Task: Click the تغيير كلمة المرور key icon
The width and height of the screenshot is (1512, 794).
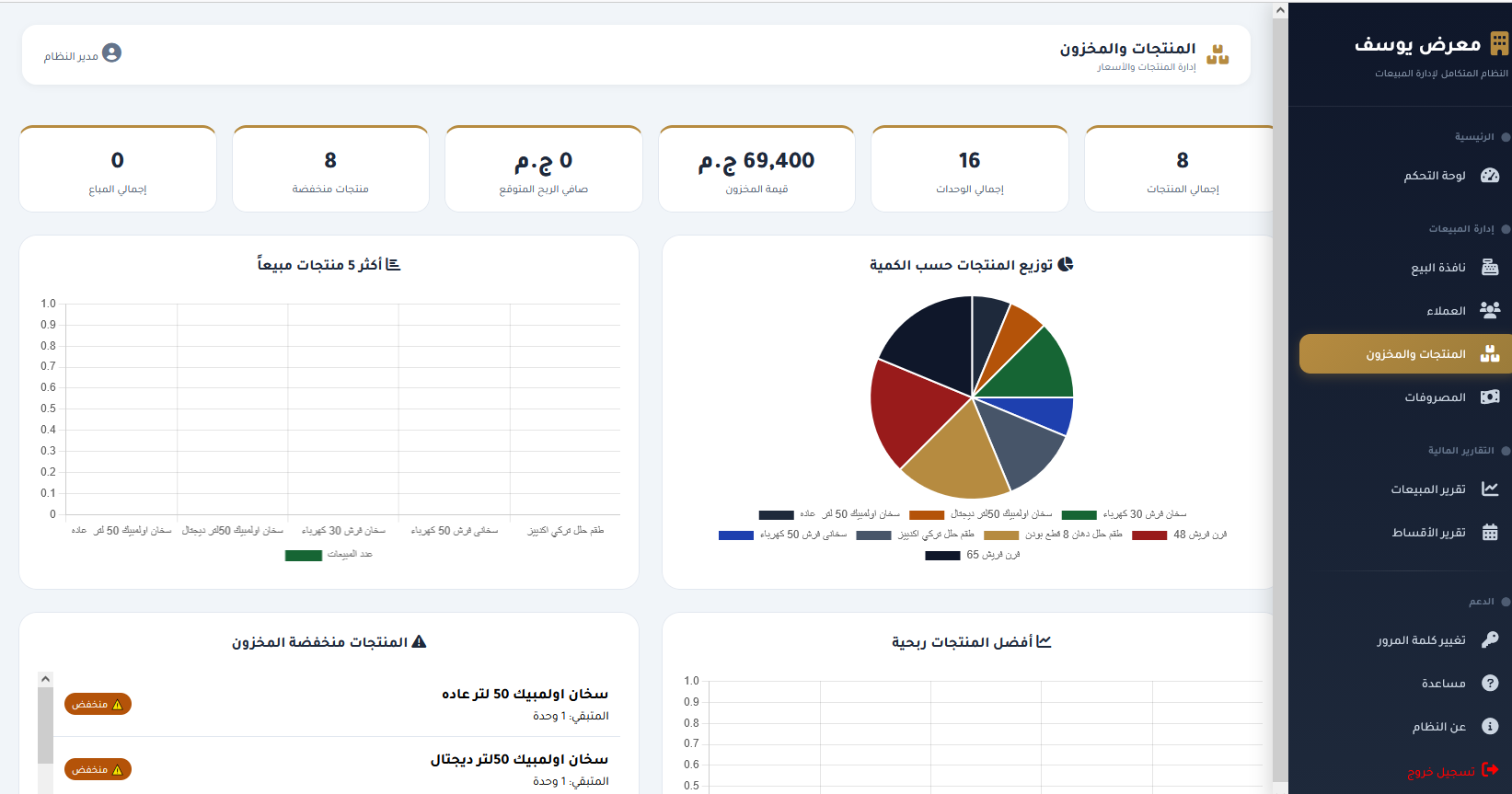Action: pyautogui.click(x=1490, y=639)
